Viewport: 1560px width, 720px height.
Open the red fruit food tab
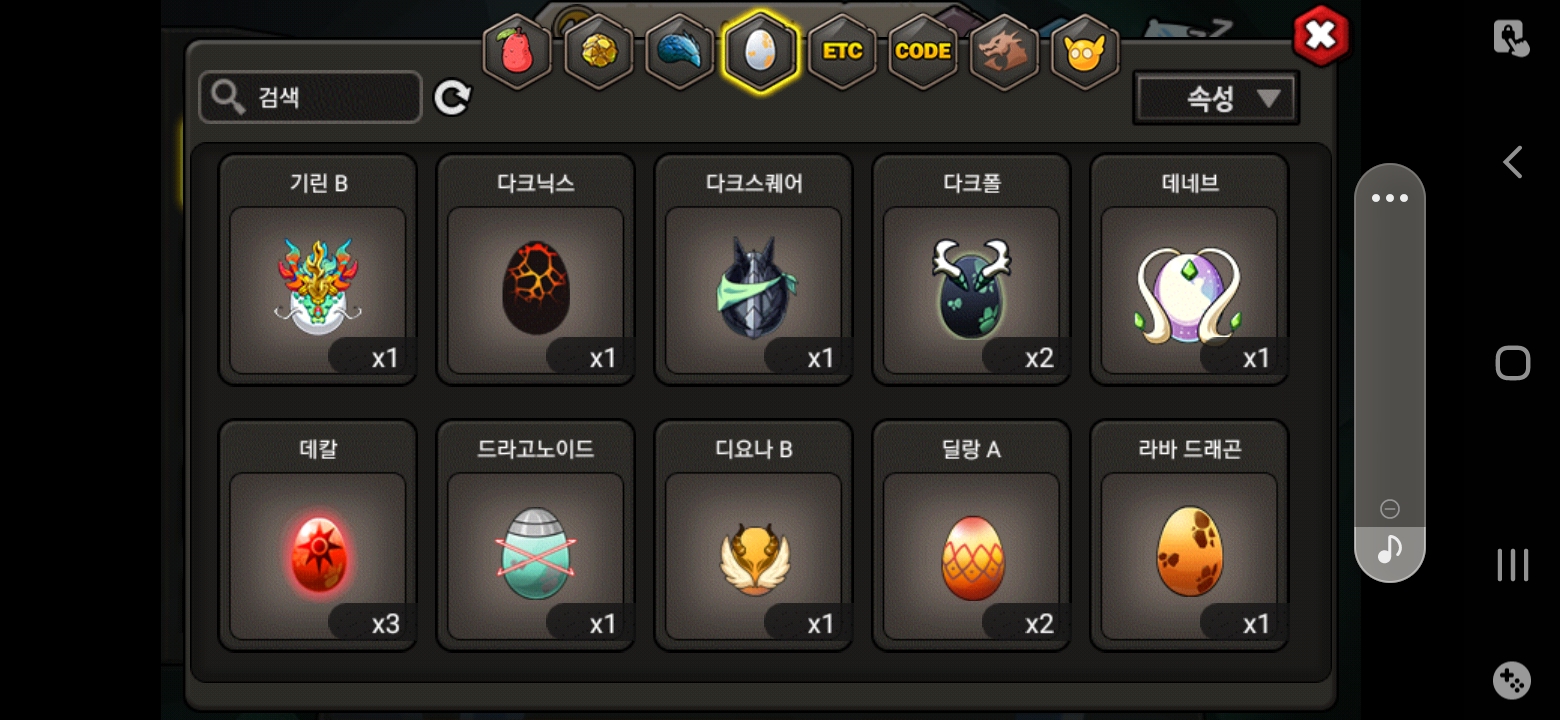click(517, 52)
